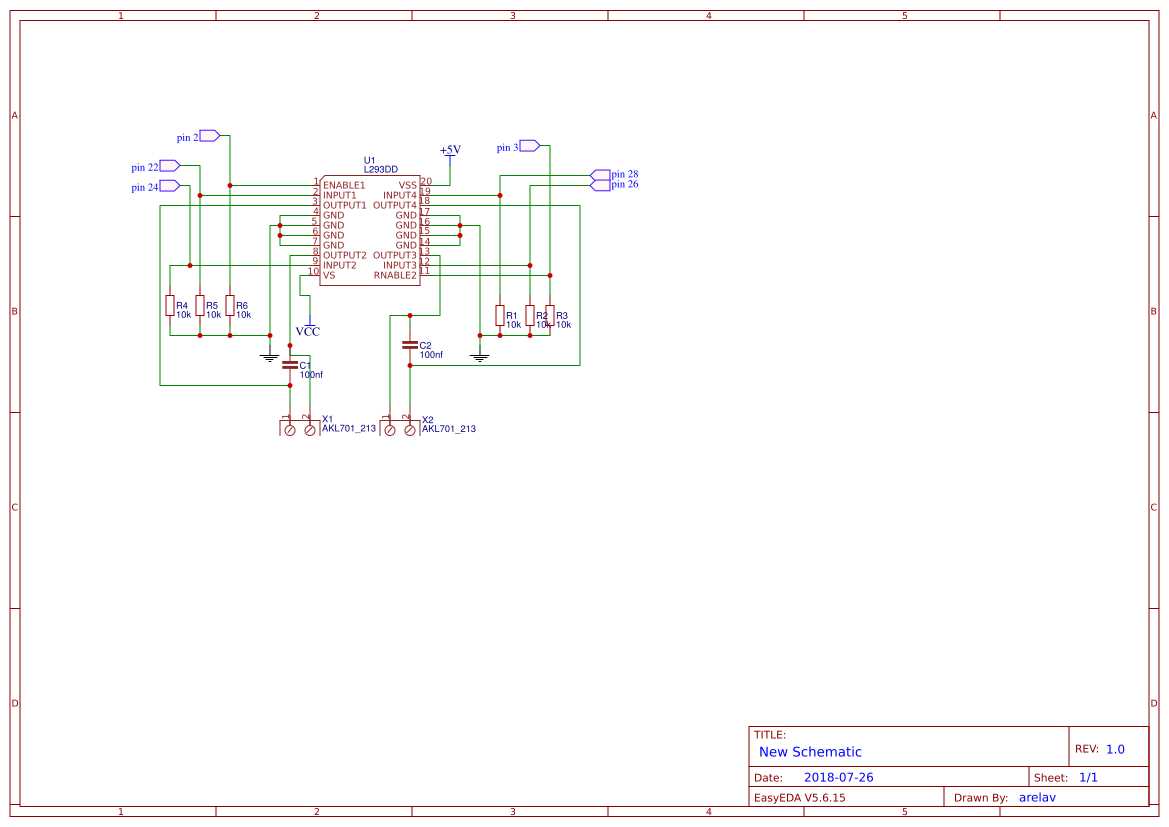Select capacitor C2 symbol
Viewport: 1169px width, 827px height.
pyautogui.click(x=409, y=345)
